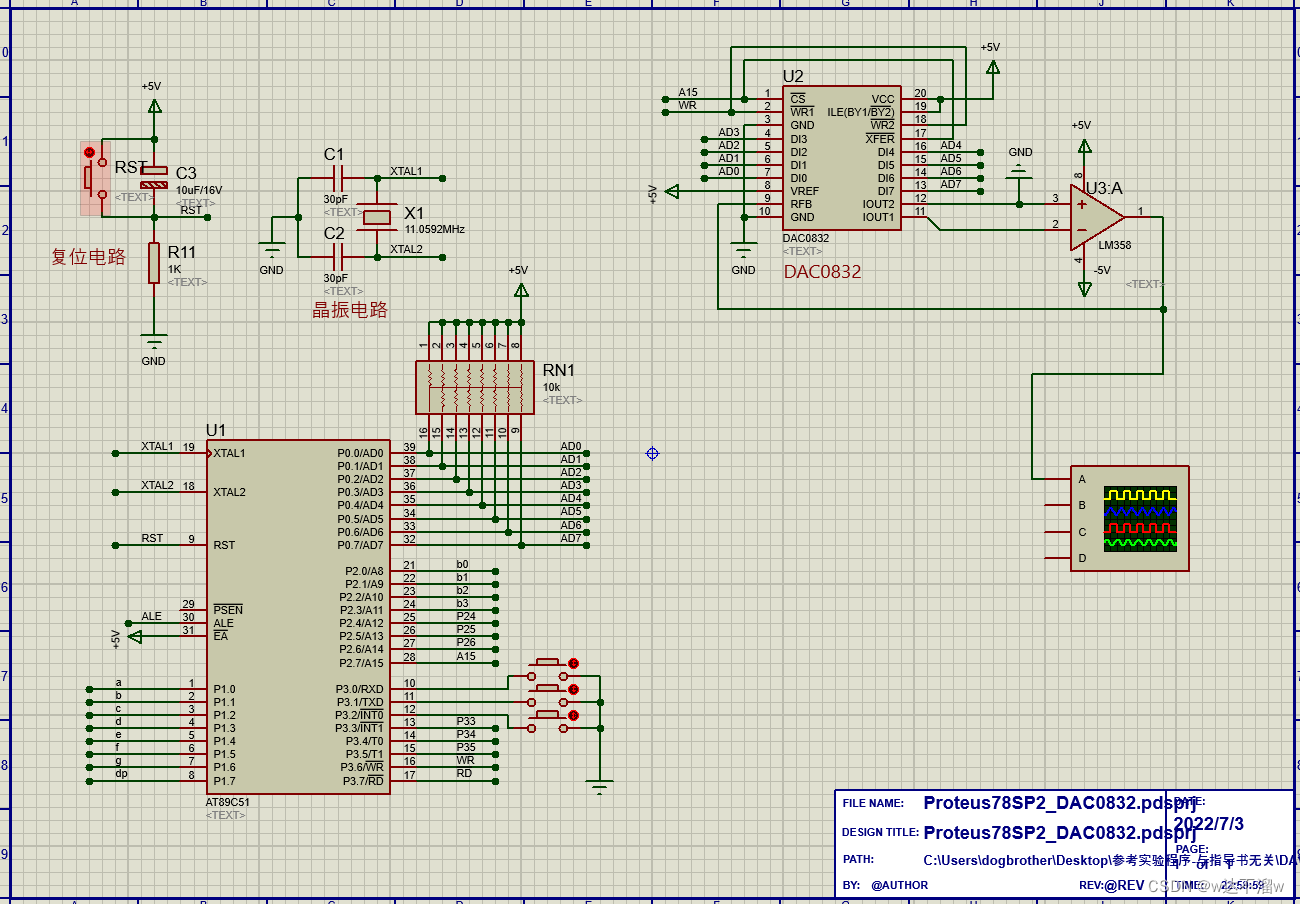
Task: Click the oscilloscope waveform display
Action: (x=1140, y=519)
